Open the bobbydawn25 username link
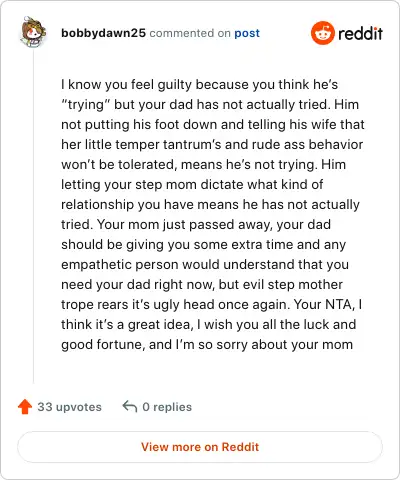 [103, 33]
